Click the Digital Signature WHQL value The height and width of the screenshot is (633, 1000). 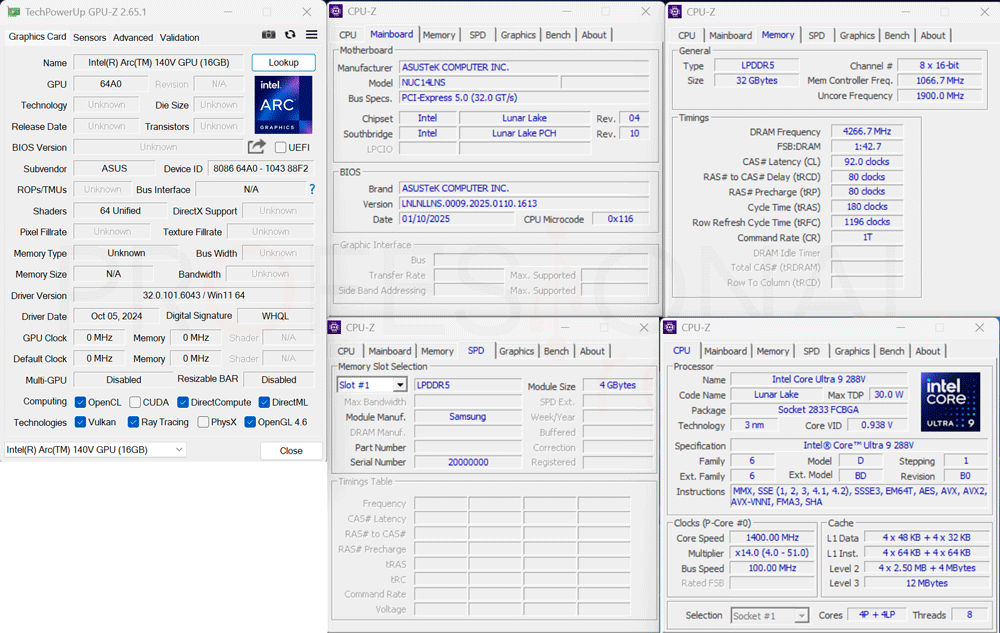[275, 316]
